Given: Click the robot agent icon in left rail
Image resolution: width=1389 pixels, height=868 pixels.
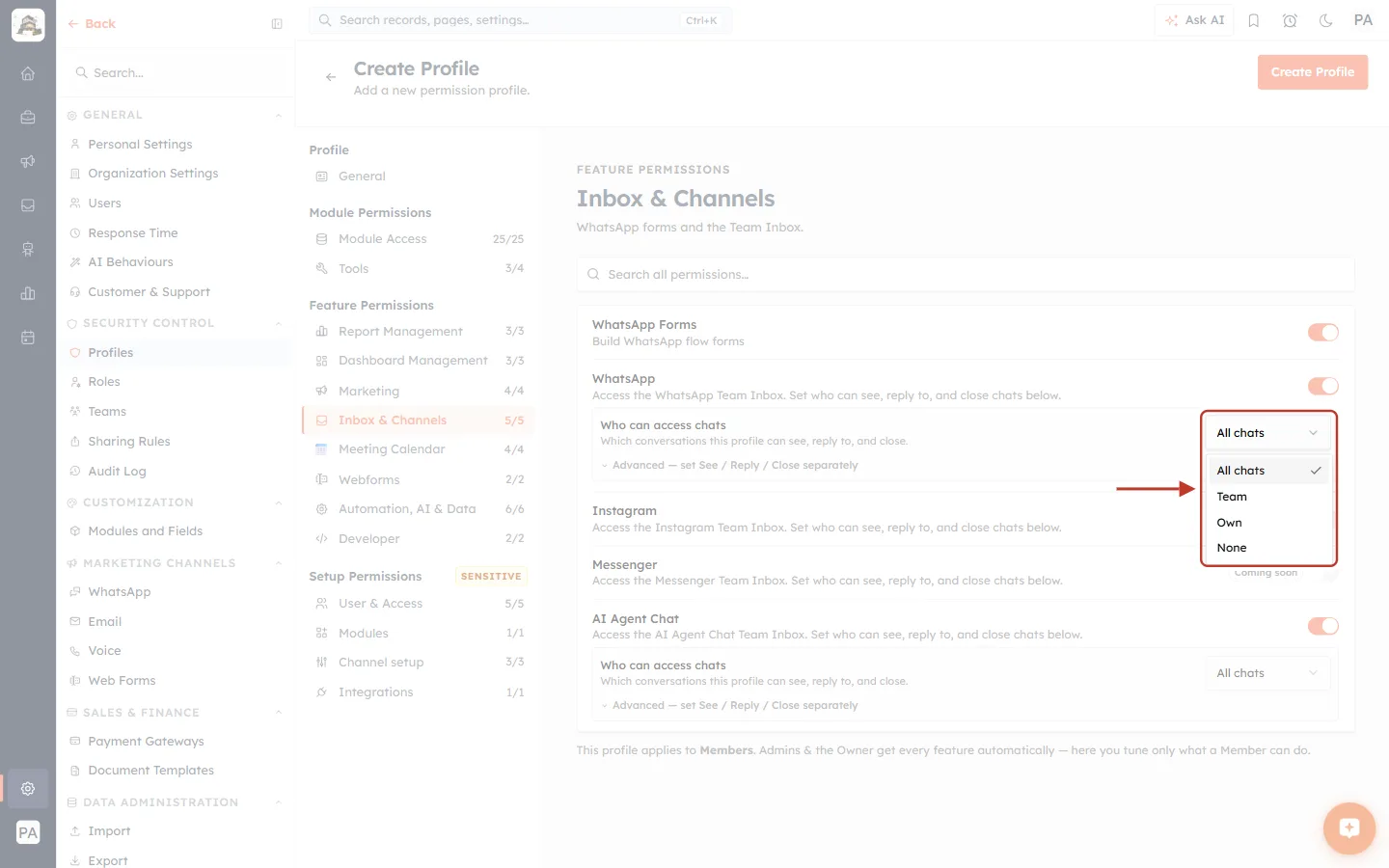Looking at the screenshot, I should click(x=28, y=250).
